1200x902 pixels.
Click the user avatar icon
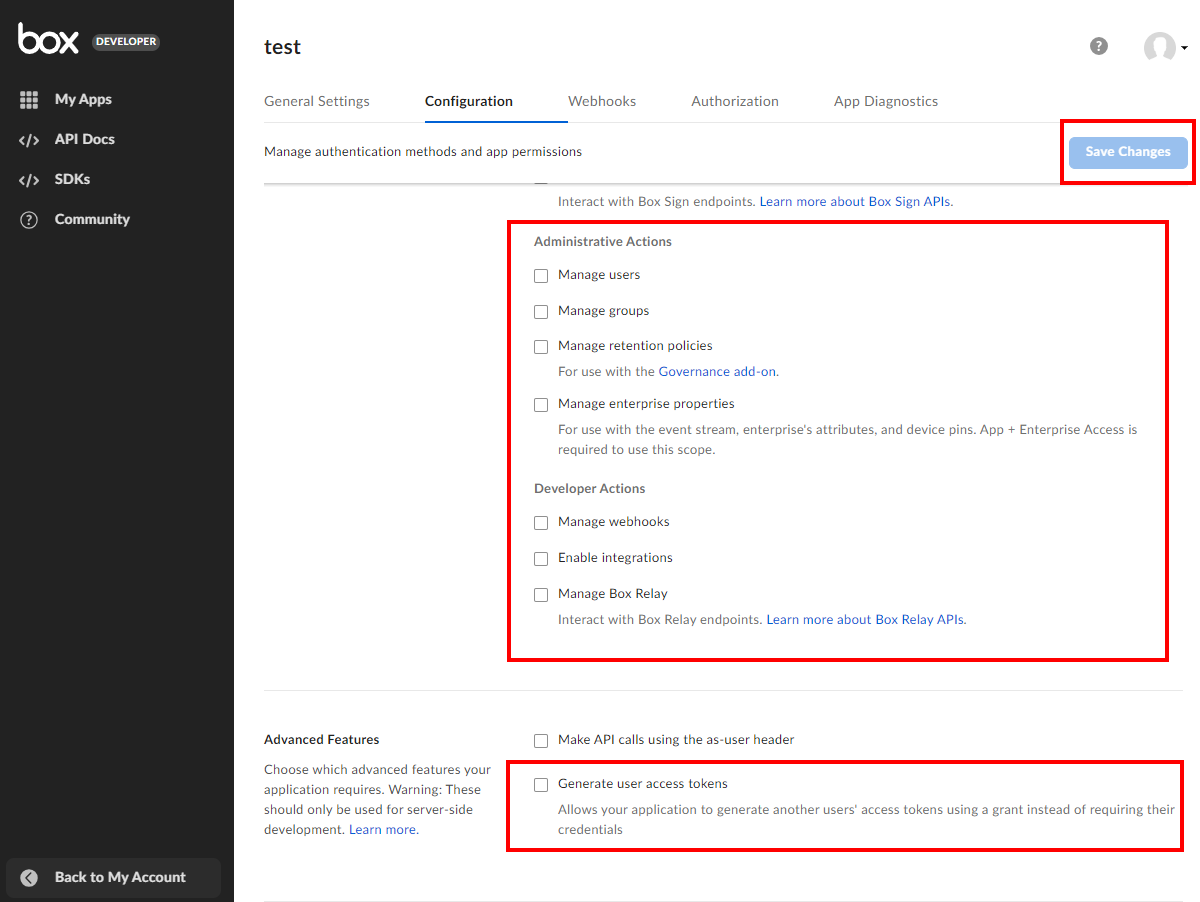(x=1159, y=47)
